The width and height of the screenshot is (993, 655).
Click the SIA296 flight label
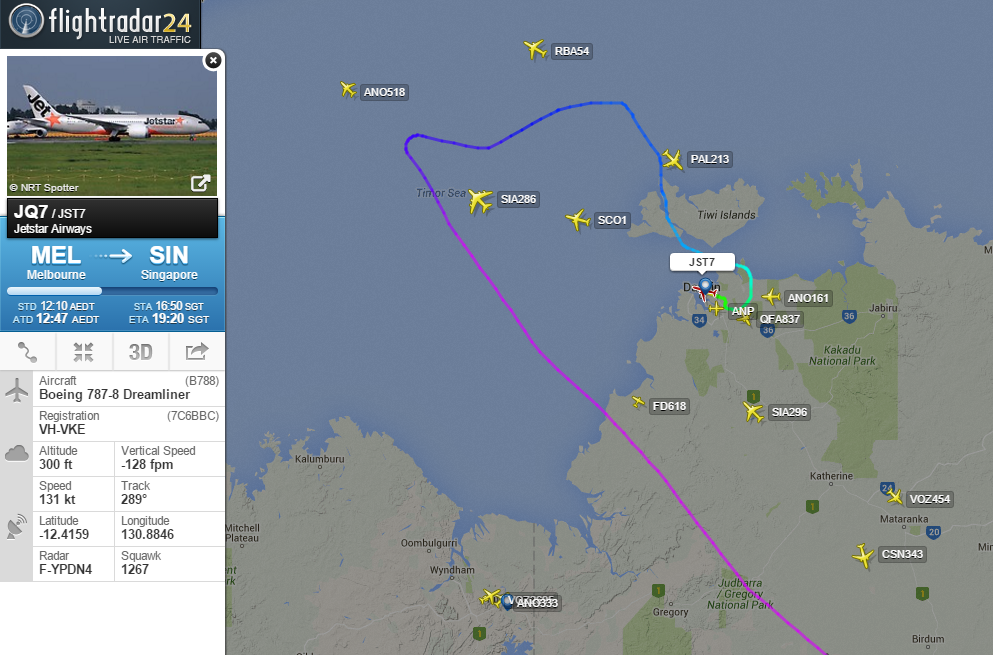pyautogui.click(x=789, y=412)
